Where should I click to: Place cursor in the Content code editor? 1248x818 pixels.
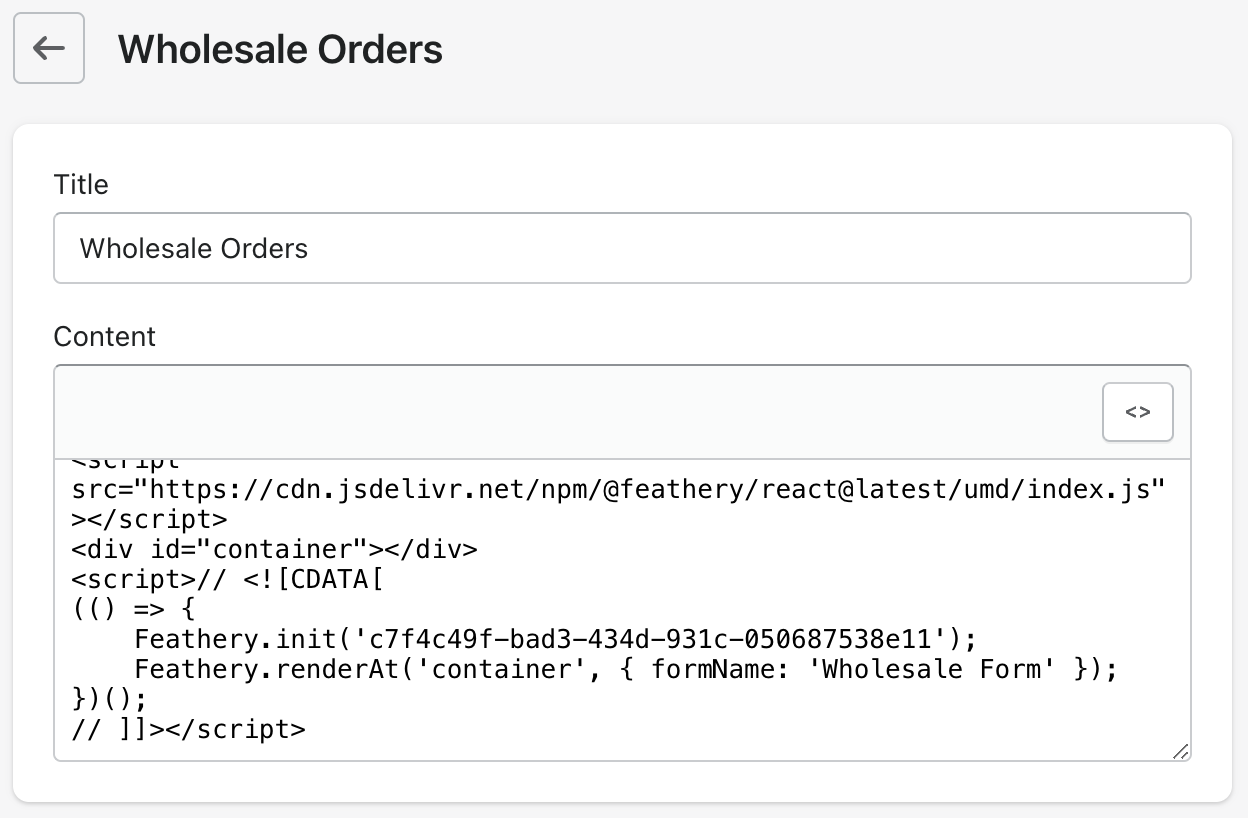click(x=620, y=608)
